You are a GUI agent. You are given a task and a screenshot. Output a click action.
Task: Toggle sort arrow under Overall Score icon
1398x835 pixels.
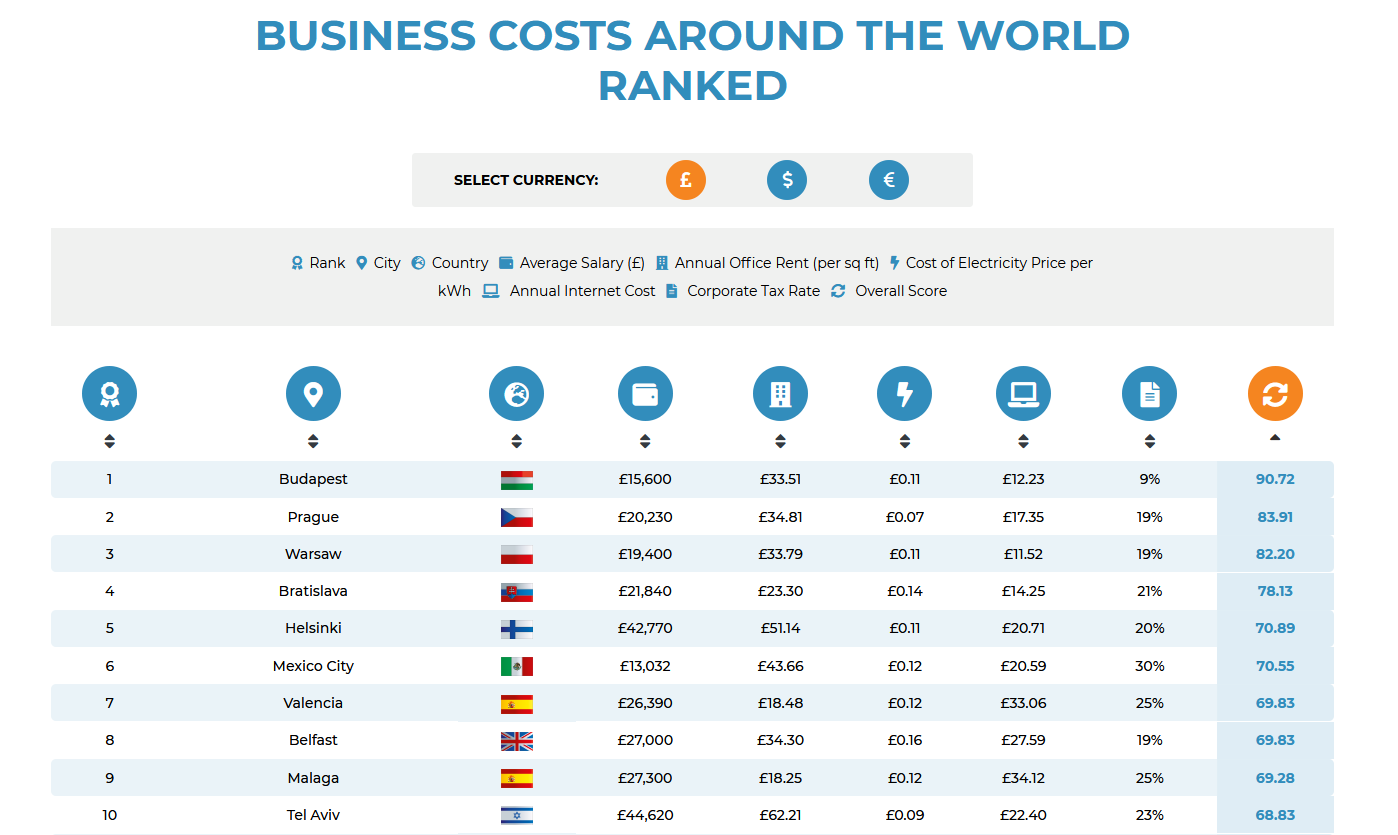pos(1275,438)
